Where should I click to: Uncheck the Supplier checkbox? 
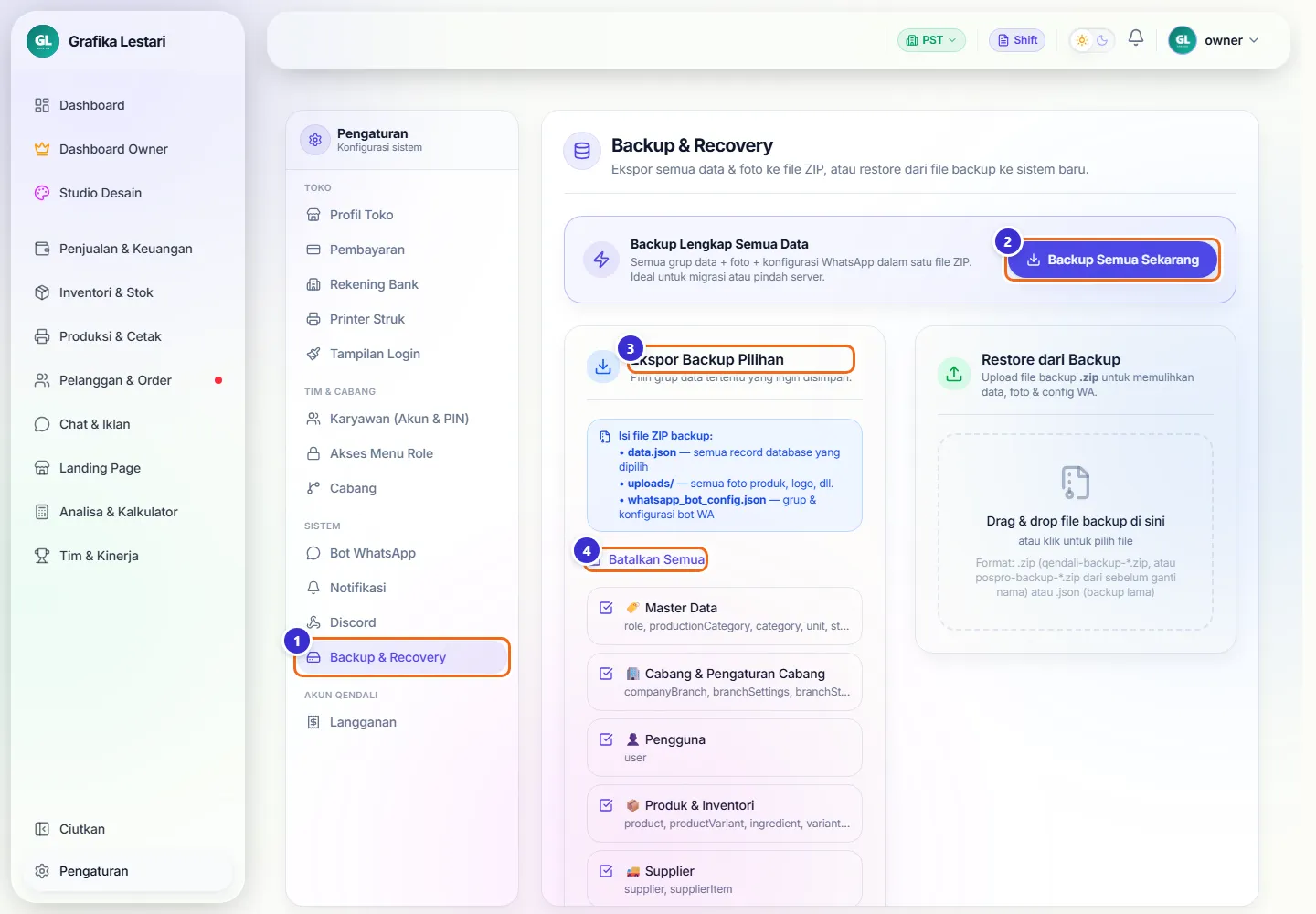pyautogui.click(x=606, y=871)
